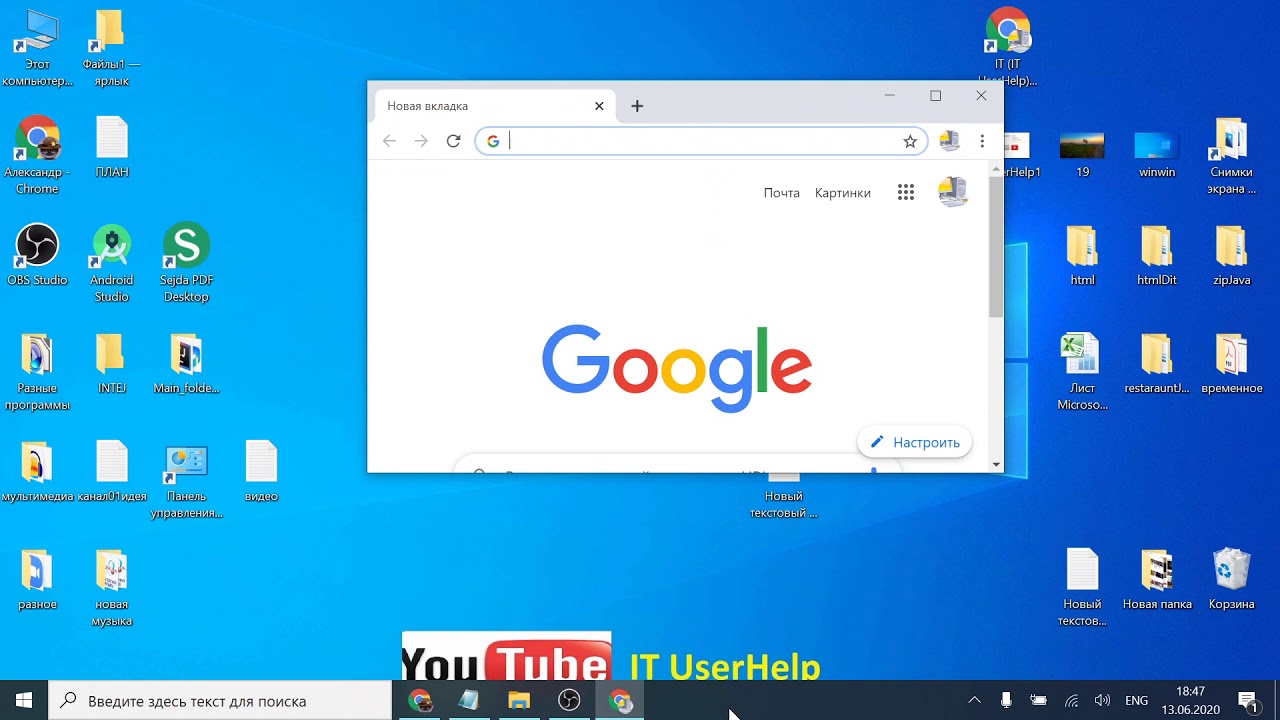
Task: Open the Windows Start menu
Action: (24, 700)
